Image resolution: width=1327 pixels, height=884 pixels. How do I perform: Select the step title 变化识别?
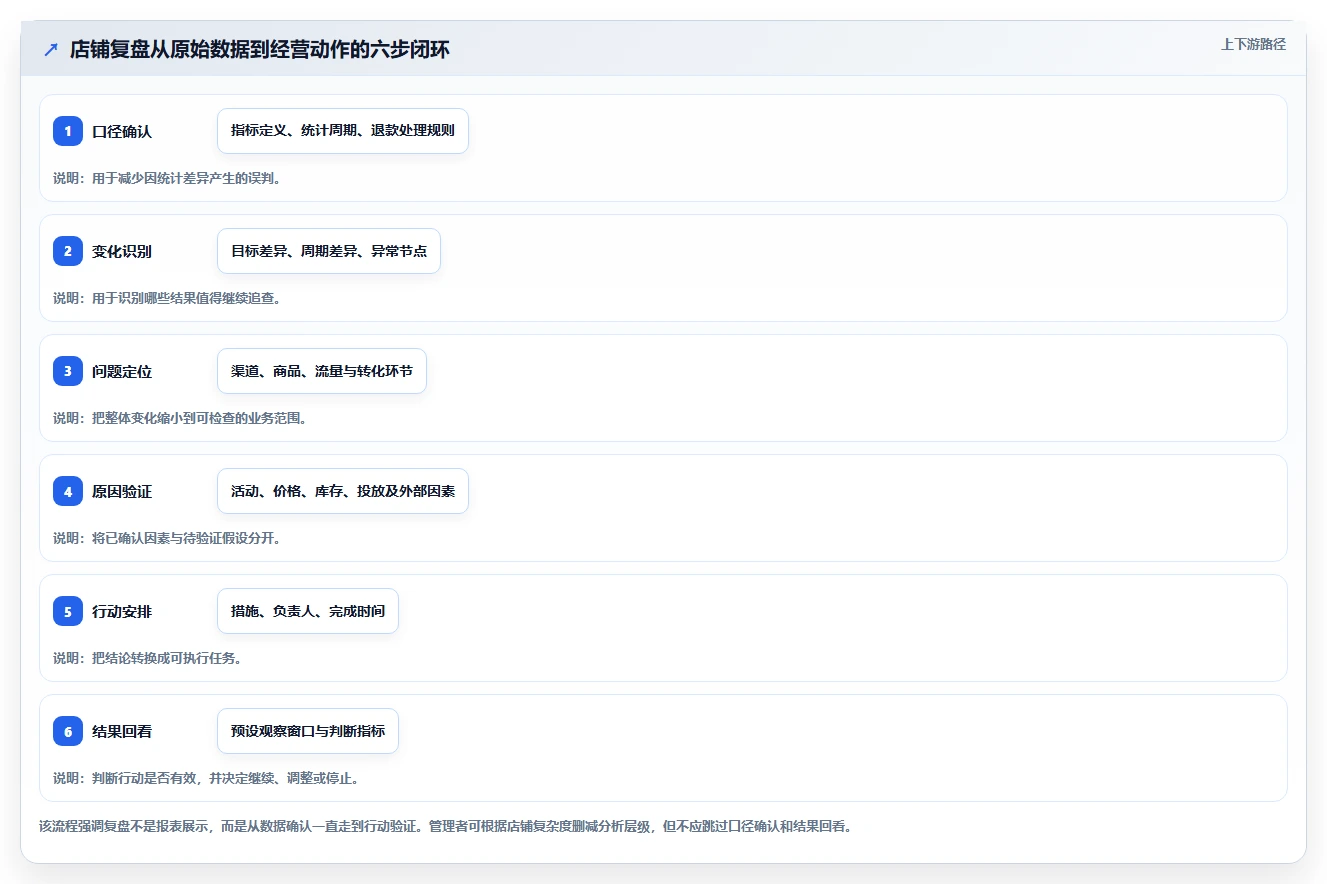coord(122,251)
